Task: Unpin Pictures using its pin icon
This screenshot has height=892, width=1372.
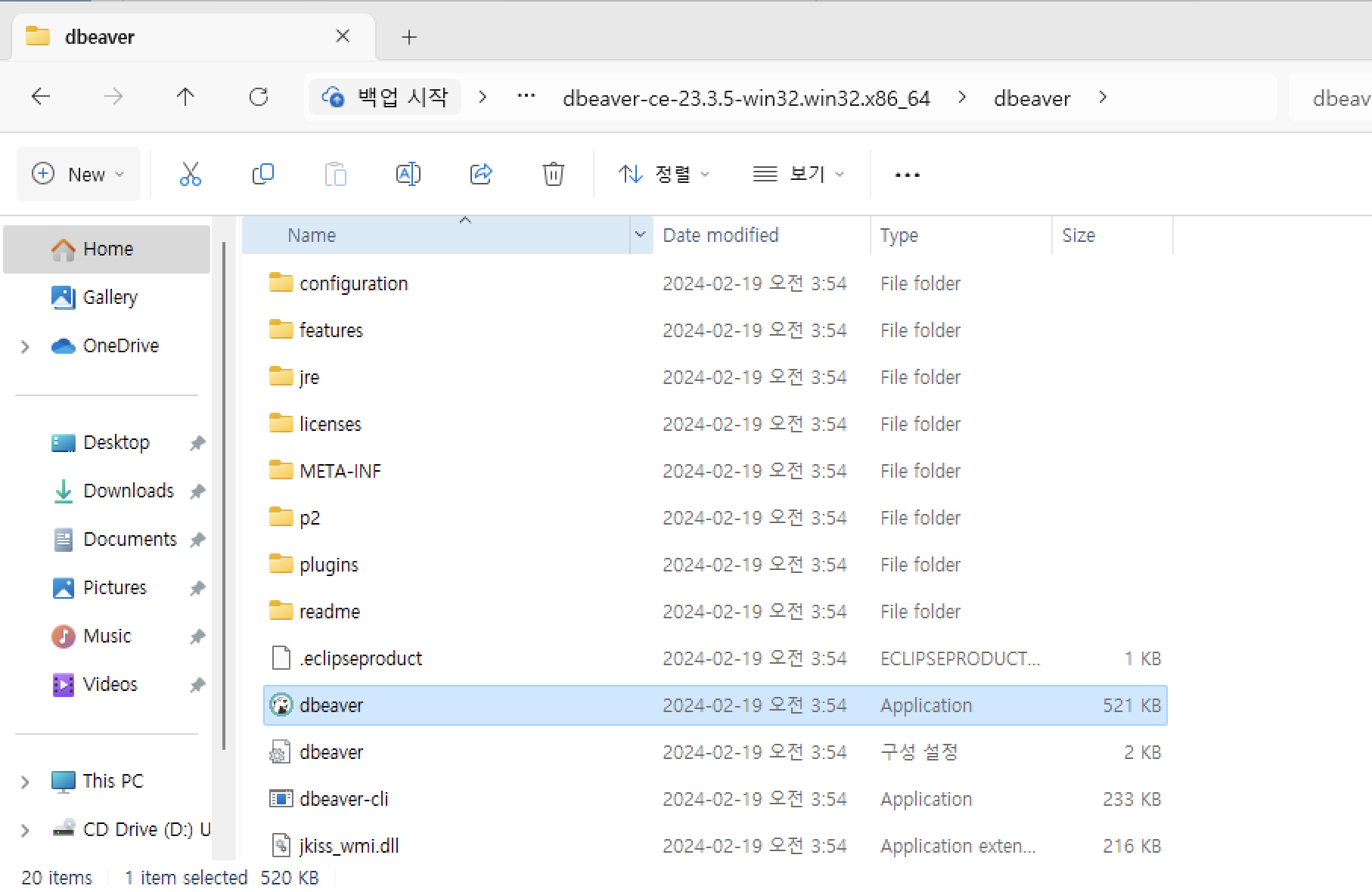Action: point(197,588)
